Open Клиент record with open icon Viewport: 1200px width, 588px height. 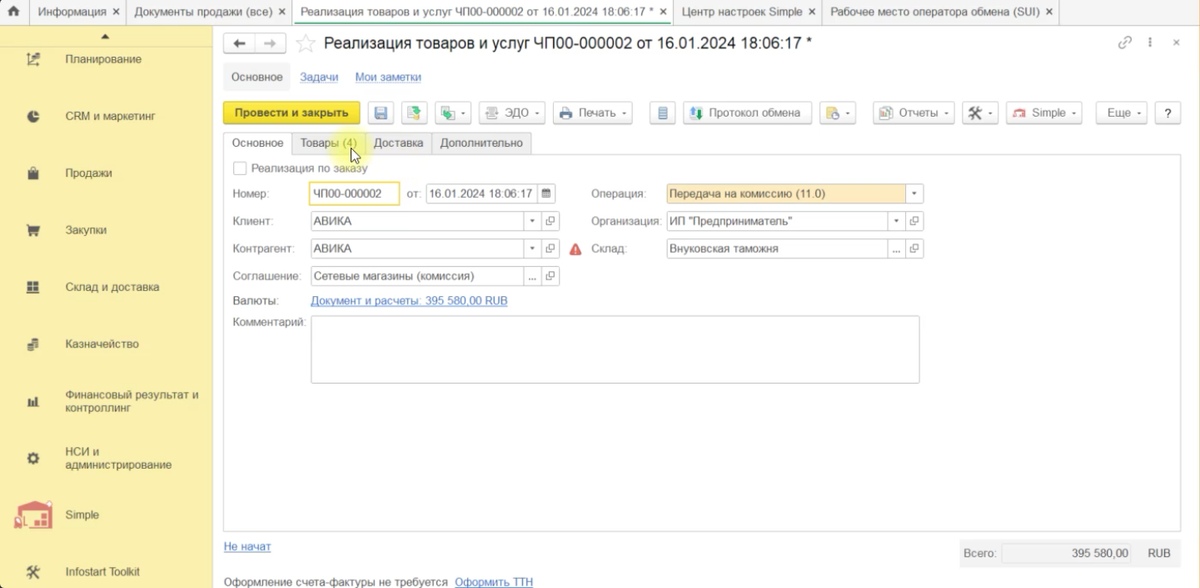pyautogui.click(x=550, y=221)
